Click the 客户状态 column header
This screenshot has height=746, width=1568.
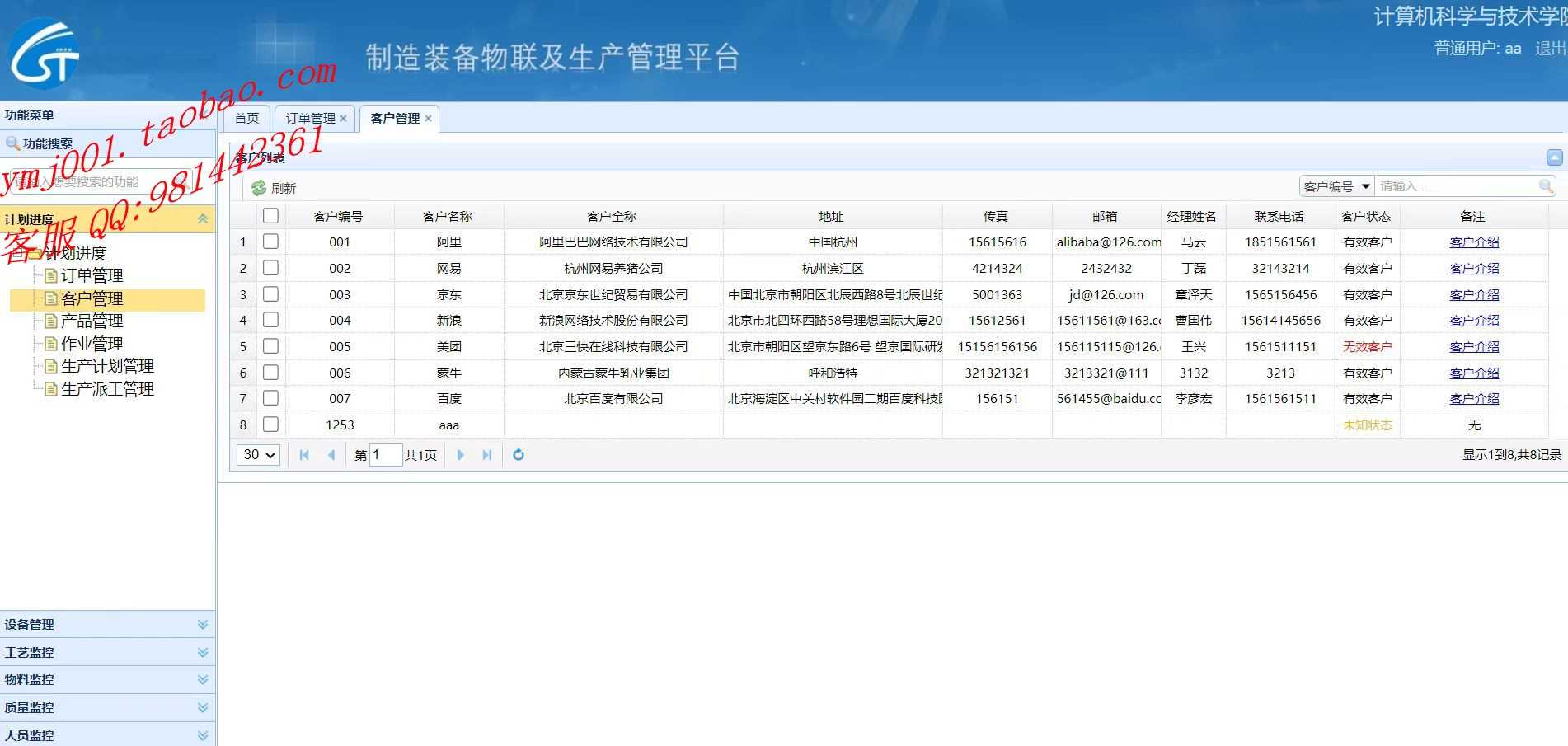point(1366,216)
